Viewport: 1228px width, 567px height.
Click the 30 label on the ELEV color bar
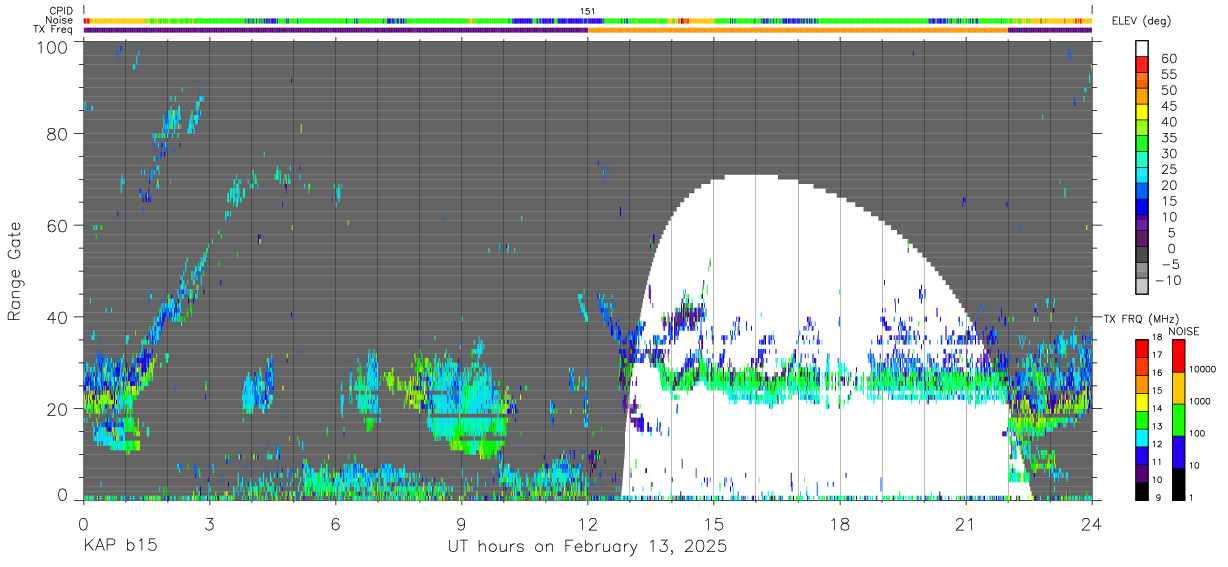pyautogui.click(x=1168, y=153)
